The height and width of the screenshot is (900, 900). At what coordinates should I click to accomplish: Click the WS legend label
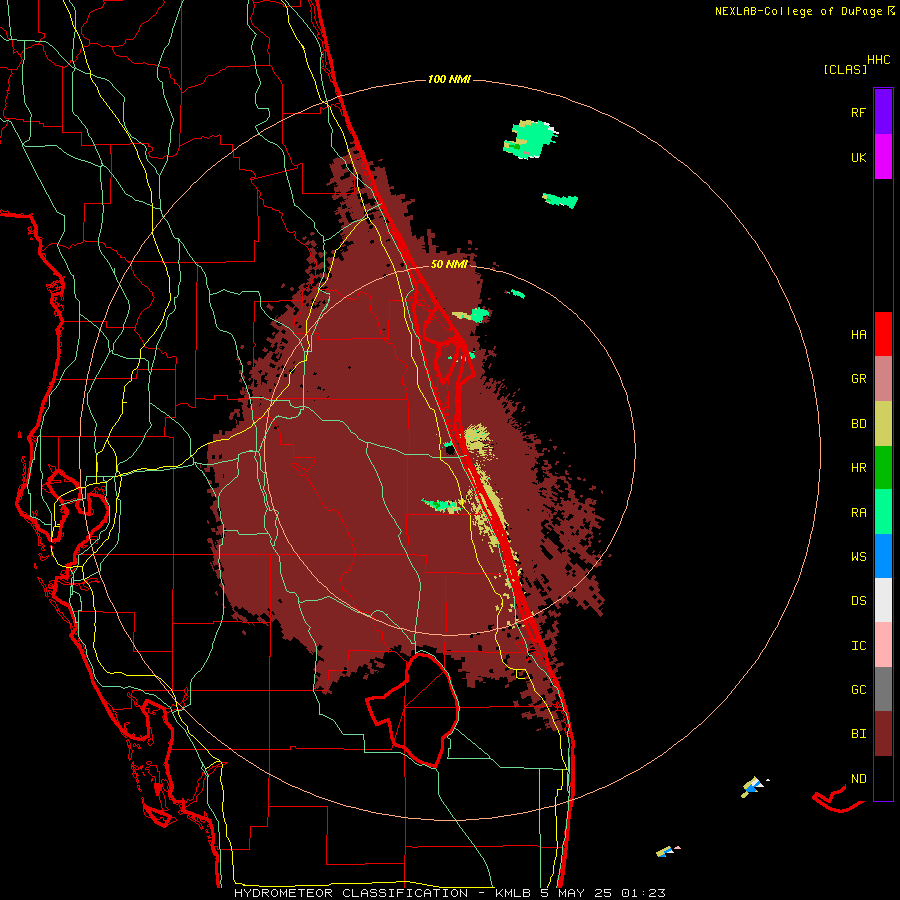858,557
